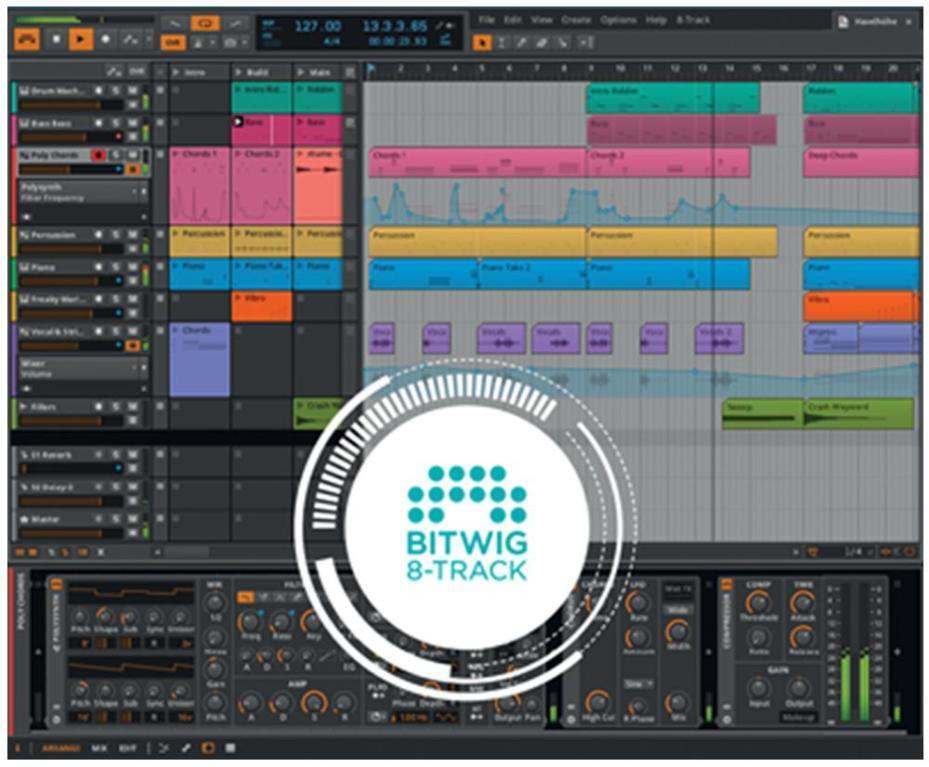Click the Compressor Input gain knob
The image size is (929, 767).
pyautogui.click(x=758, y=688)
